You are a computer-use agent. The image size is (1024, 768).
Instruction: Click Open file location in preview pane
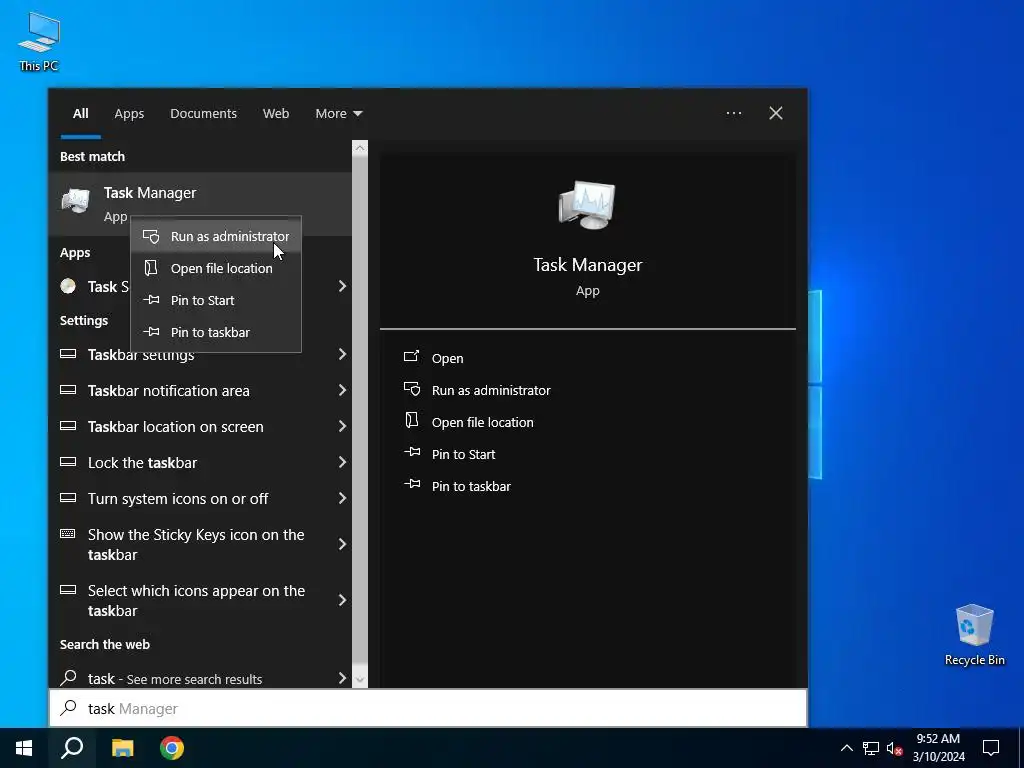tap(483, 423)
